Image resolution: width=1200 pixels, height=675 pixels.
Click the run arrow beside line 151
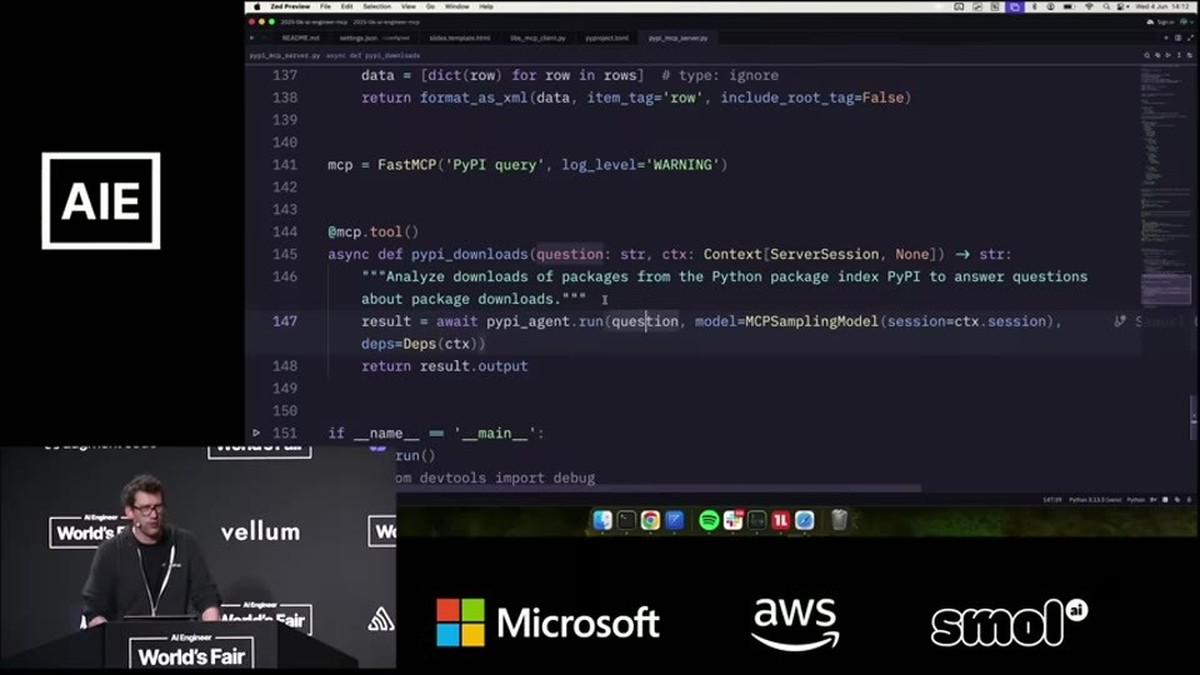(256, 433)
